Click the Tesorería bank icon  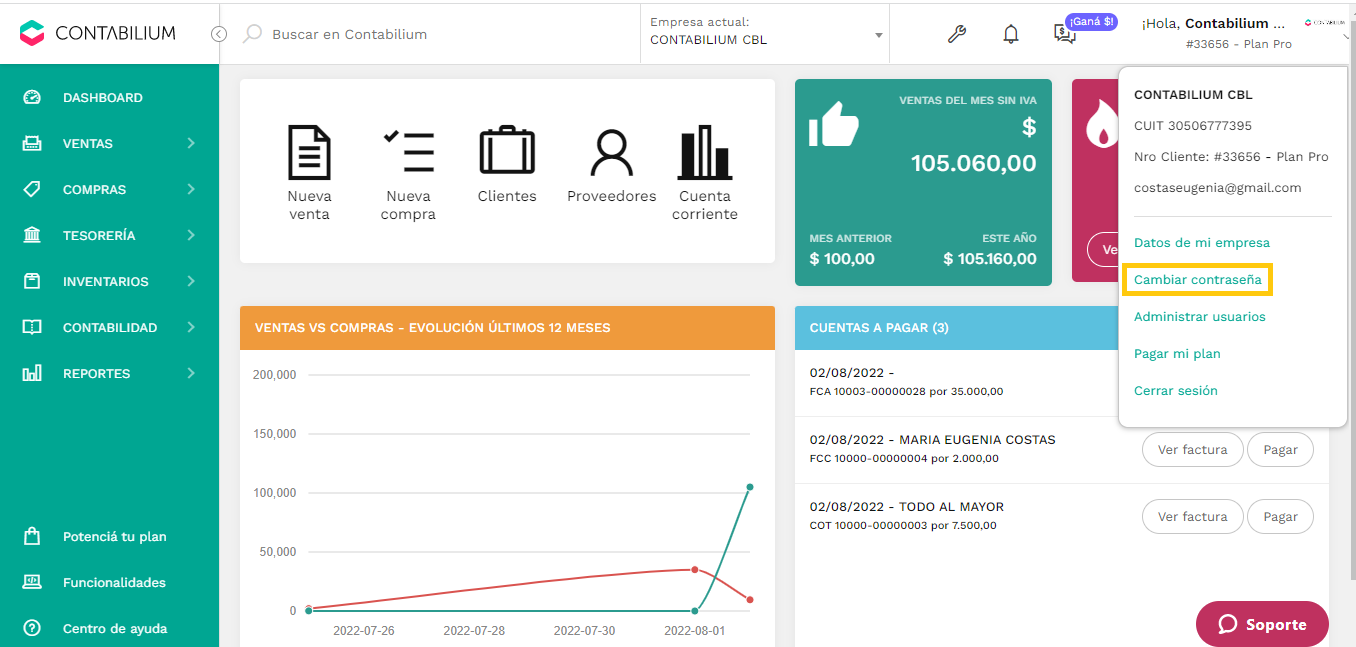pyautogui.click(x=32, y=235)
